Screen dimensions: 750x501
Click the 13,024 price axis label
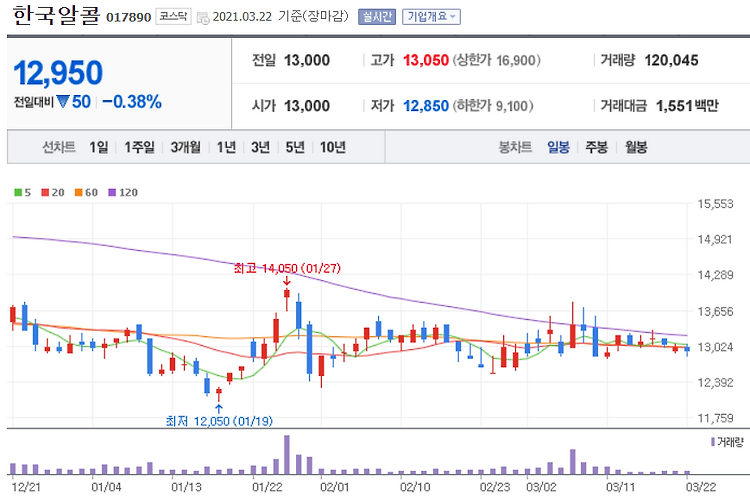click(x=715, y=346)
